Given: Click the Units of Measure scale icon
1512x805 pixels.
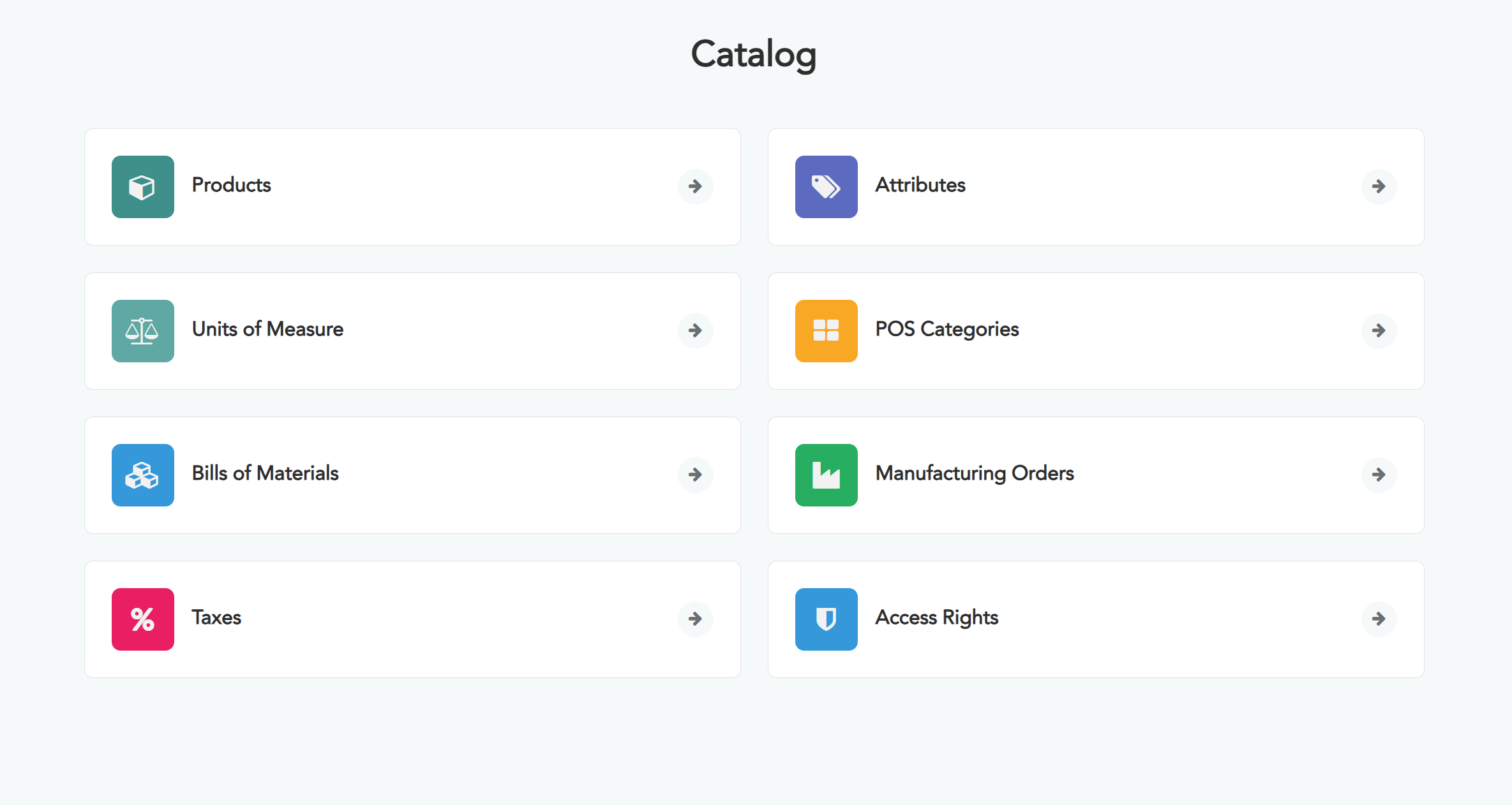Looking at the screenshot, I should (x=142, y=331).
